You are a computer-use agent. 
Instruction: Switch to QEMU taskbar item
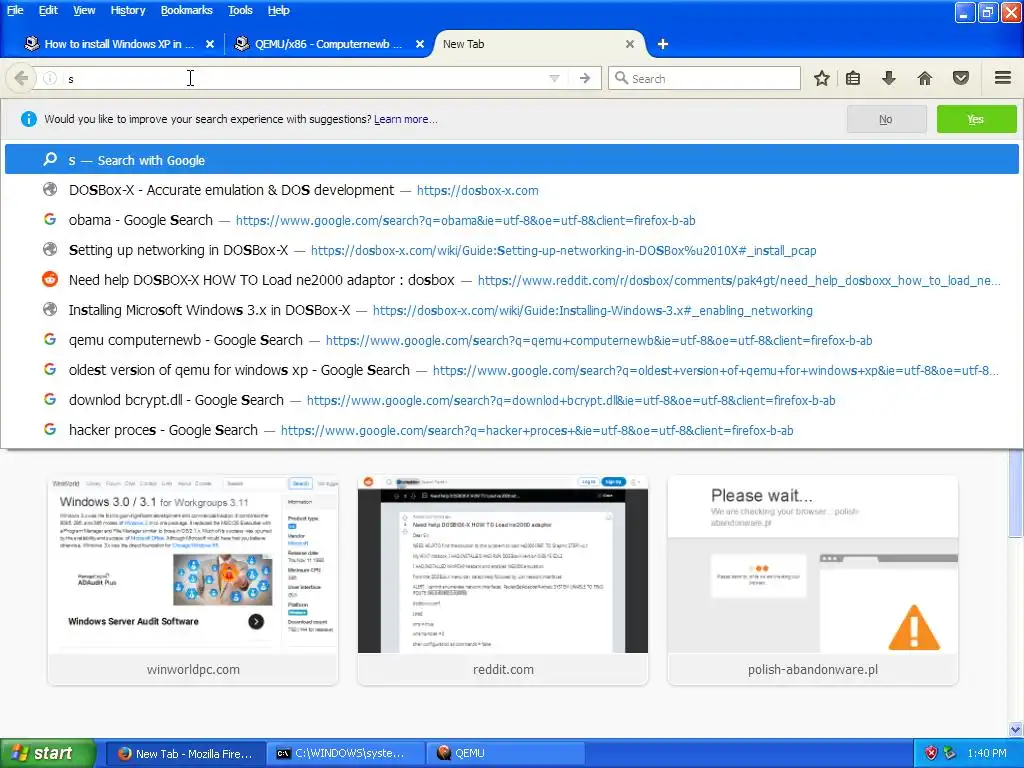tap(506, 754)
